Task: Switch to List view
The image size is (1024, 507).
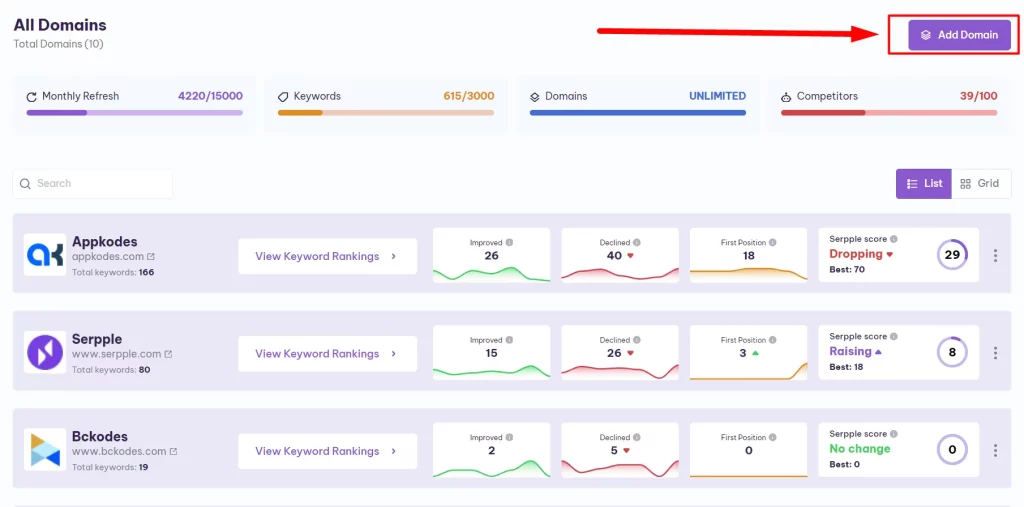Action: pyautogui.click(x=924, y=184)
